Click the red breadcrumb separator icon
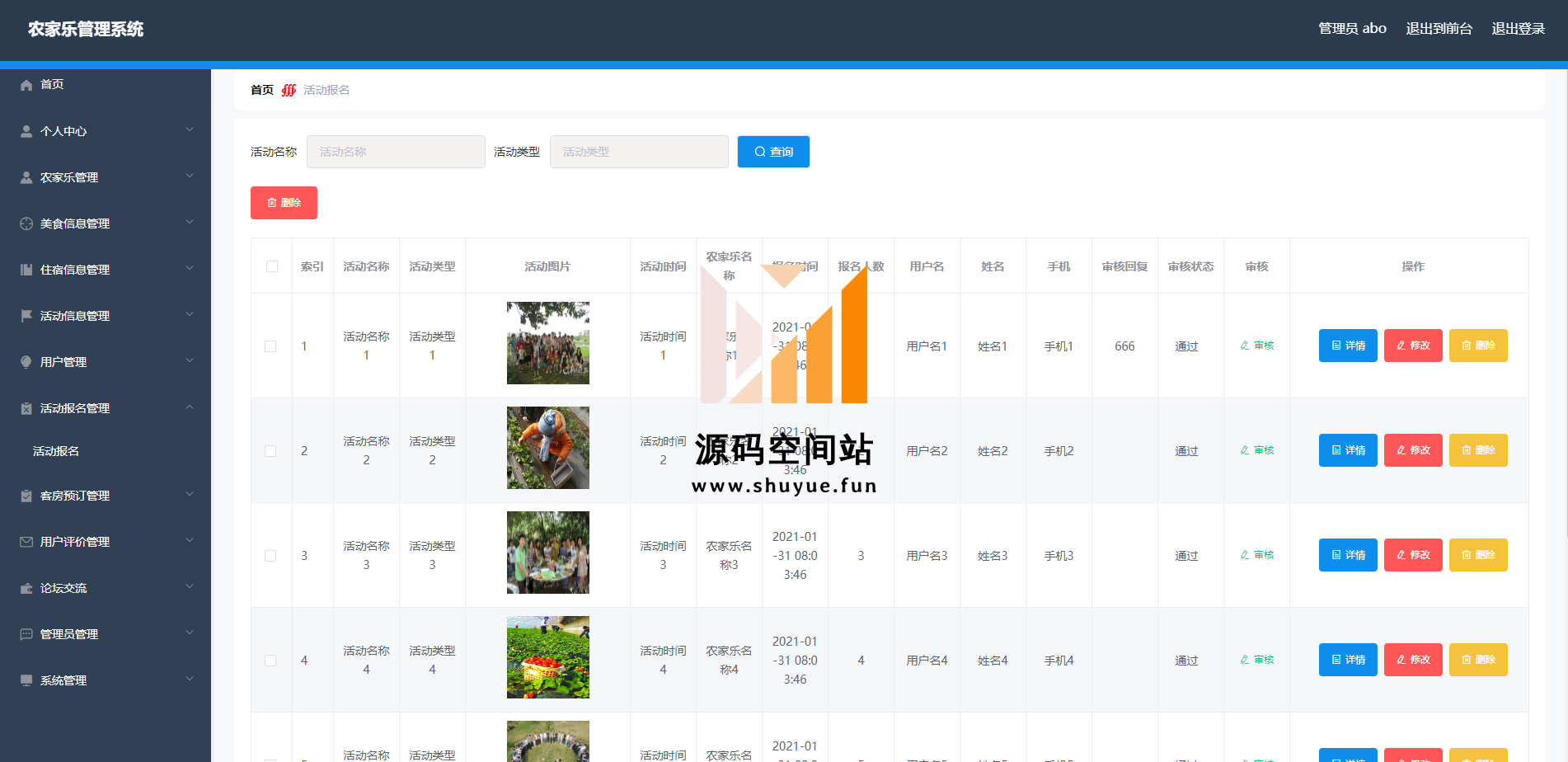The height and width of the screenshot is (762, 1568). pyautogui.click(x=289, y=90)
